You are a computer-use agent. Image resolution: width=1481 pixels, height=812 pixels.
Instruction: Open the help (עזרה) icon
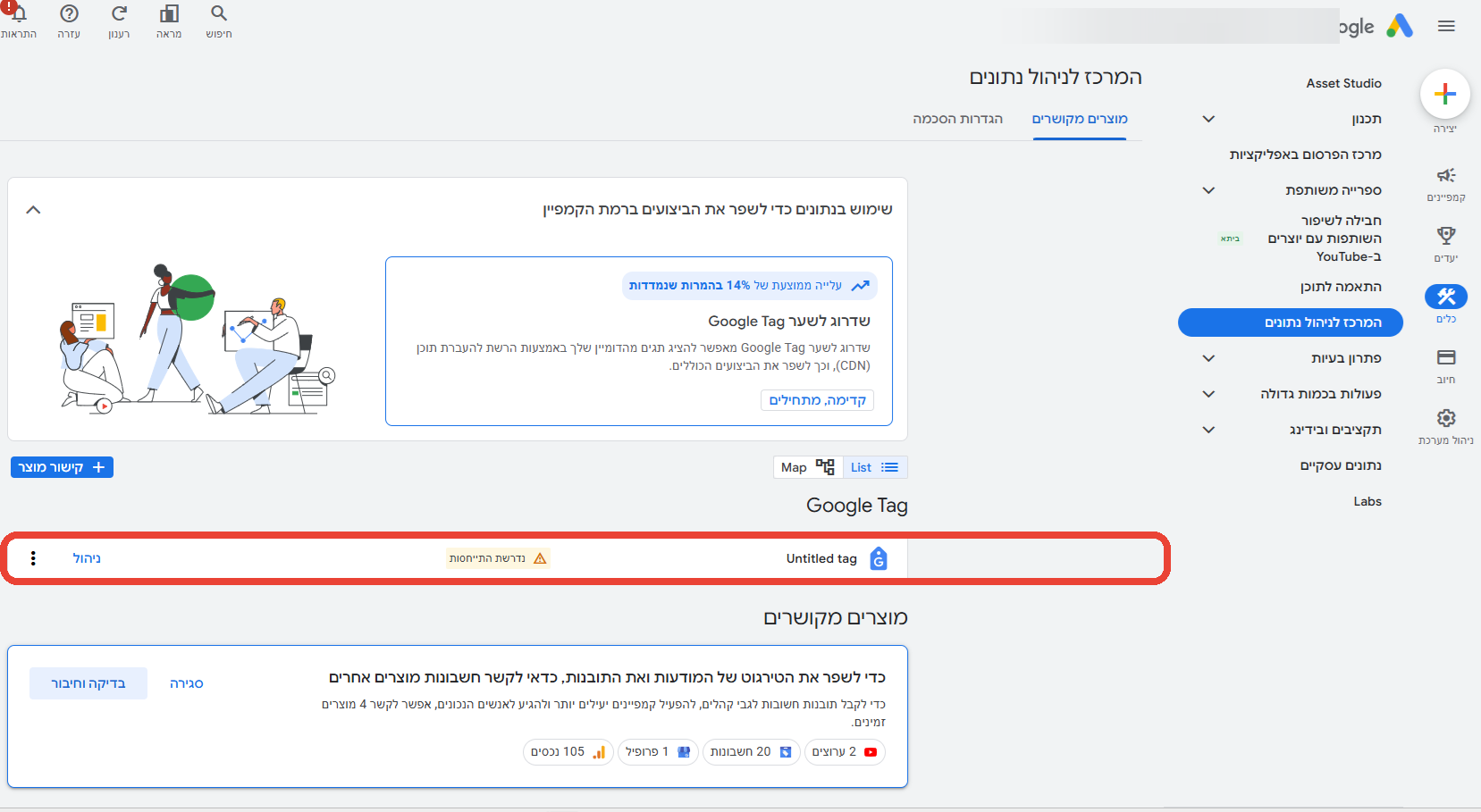69,14
